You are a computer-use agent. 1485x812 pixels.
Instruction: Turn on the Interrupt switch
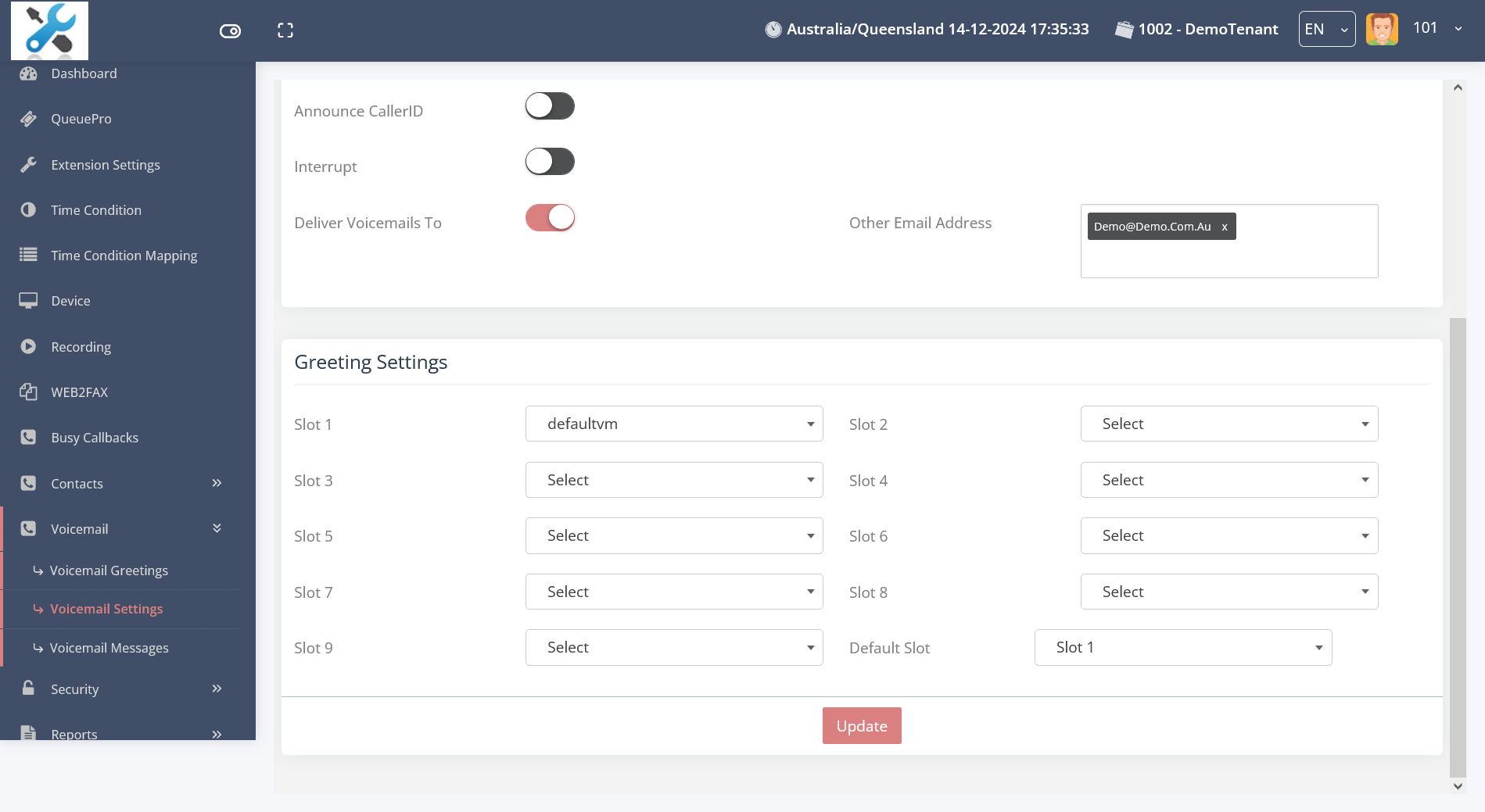[x=549, y=161]
